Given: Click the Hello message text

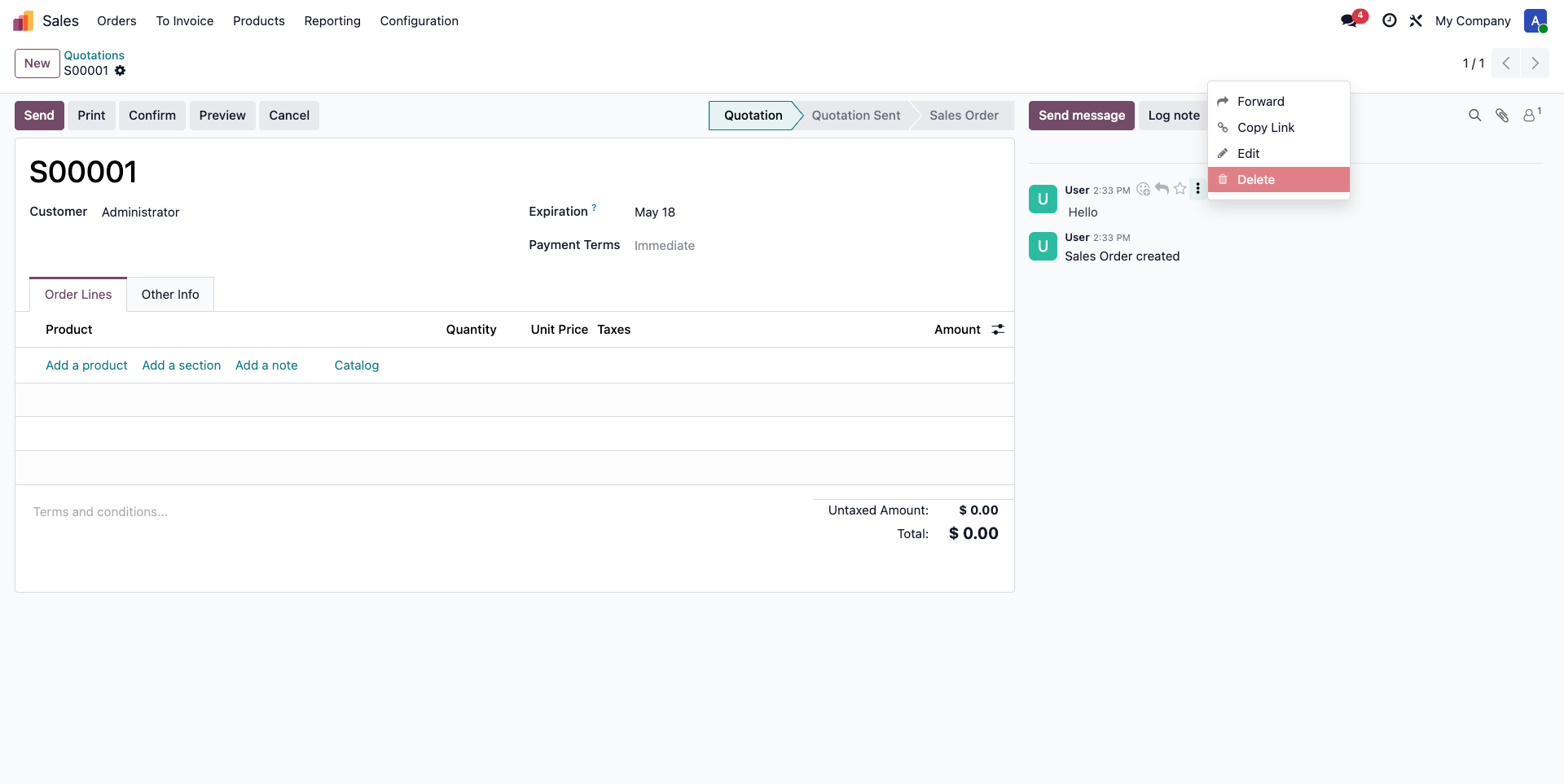Looking at the screenshot, I should (1083, 212).
